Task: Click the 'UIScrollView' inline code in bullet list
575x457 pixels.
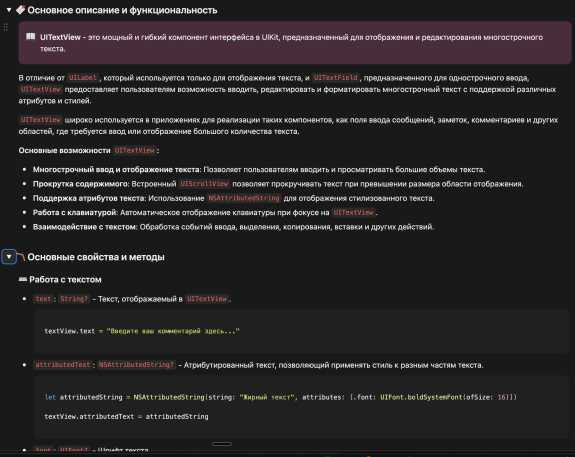Action: (x=204, y=184)
